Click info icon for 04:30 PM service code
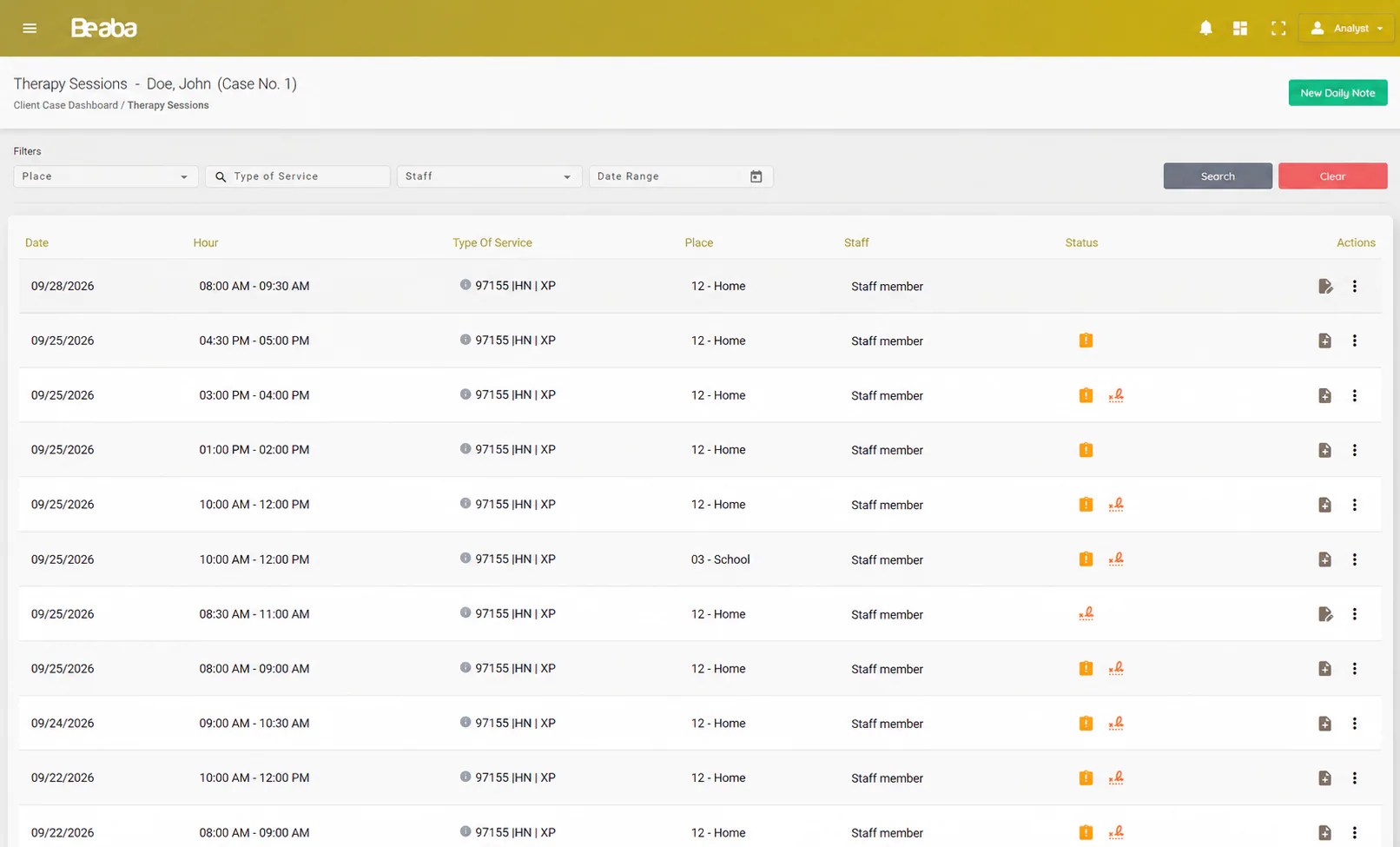Screen dimensions: 1400x847 coord(466,340)
